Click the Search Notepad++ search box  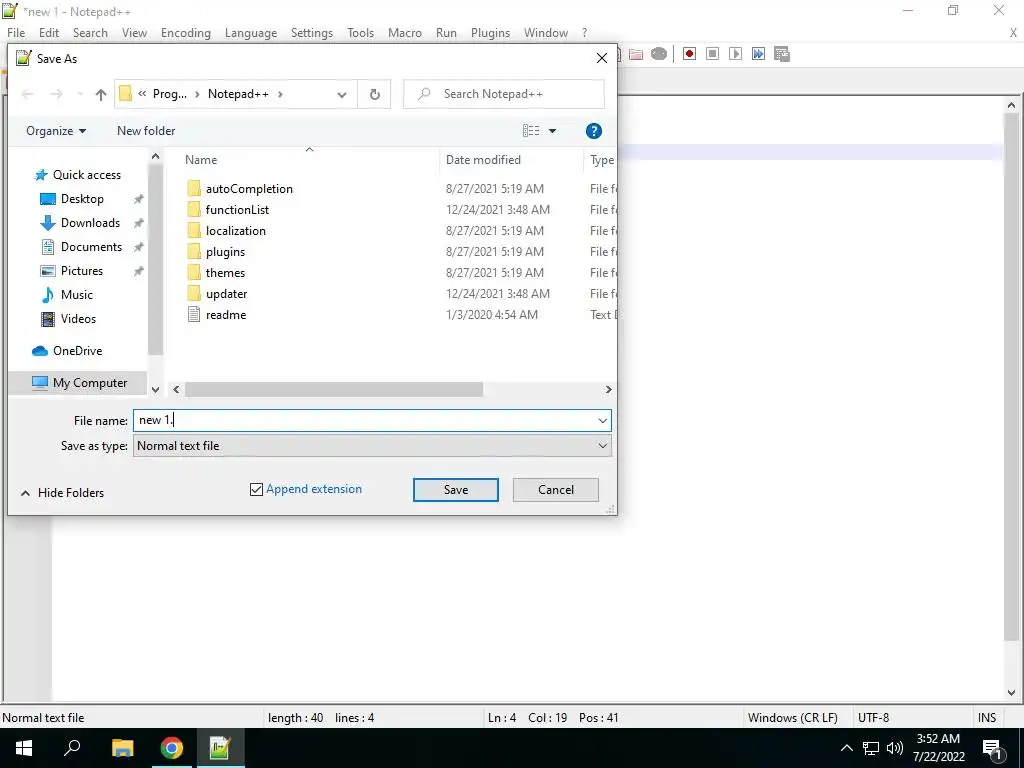pyautogui.click(x=504, y=94)
